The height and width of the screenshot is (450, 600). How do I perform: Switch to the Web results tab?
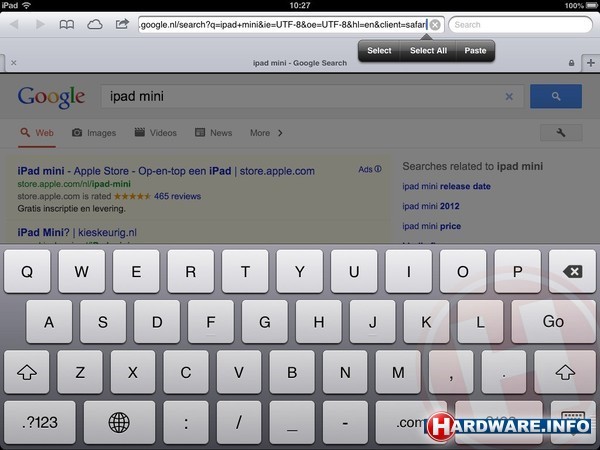pyautogui.click(x=37, y=133)
